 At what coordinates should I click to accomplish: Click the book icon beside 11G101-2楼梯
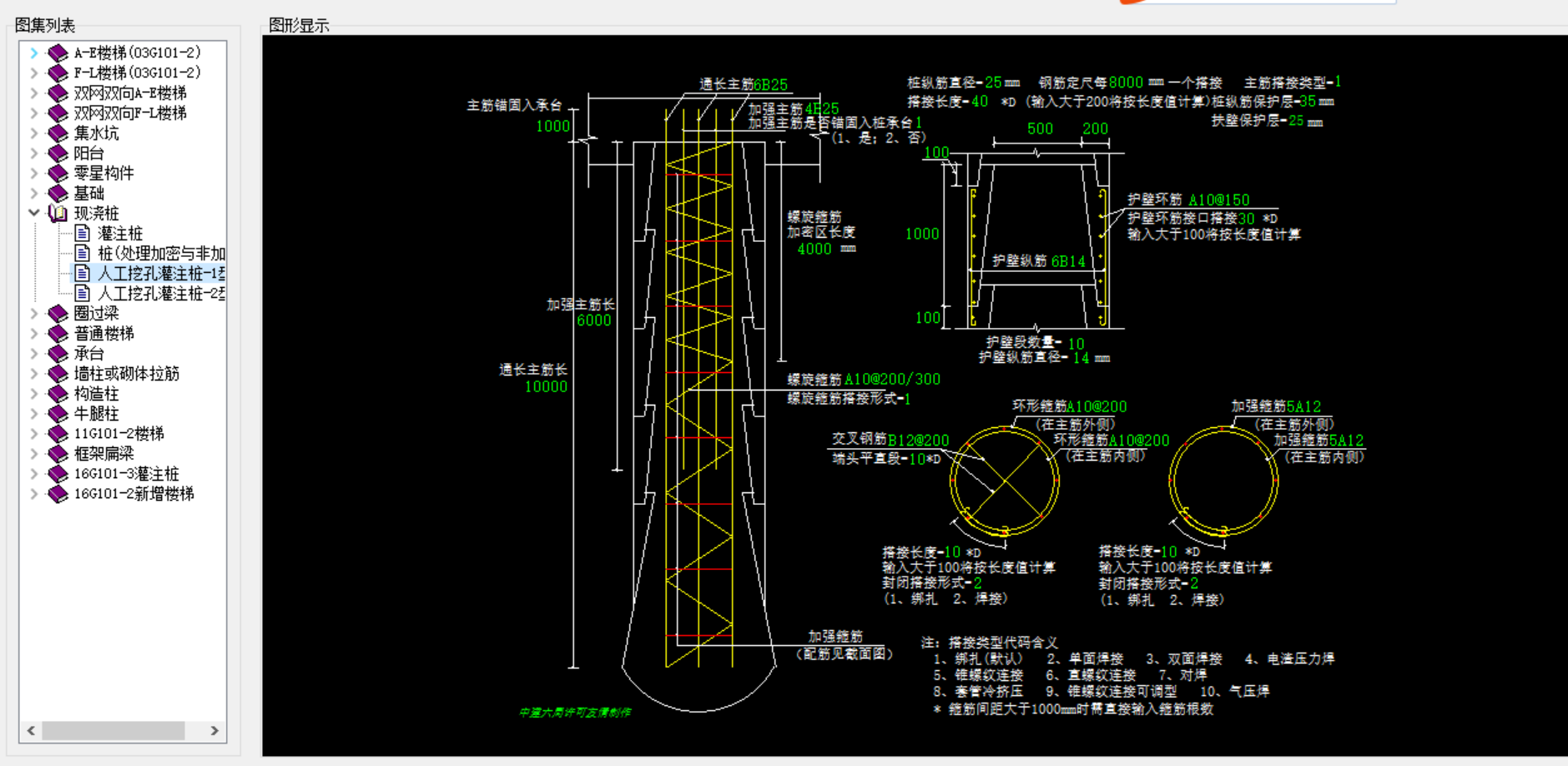click(58, 433)
